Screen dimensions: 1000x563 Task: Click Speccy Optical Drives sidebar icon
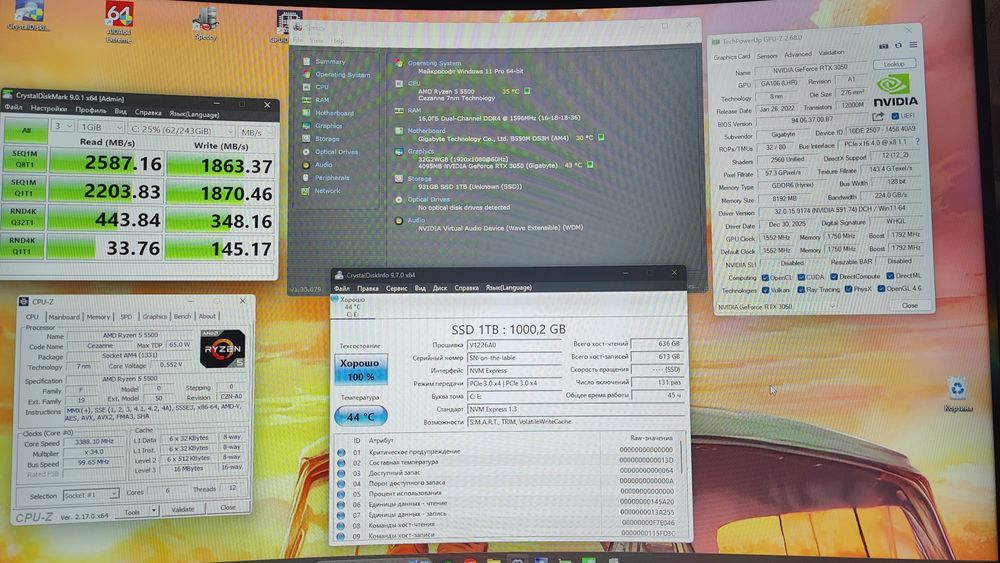point(306,152)
